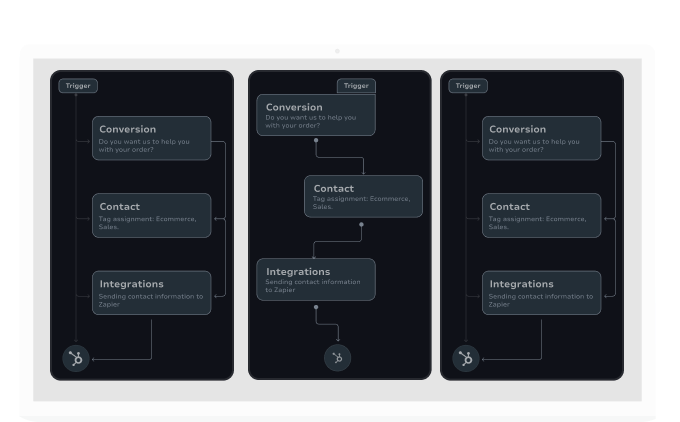Click "Sending contact information to Zapier" text in middle panel
The width and height of the screenshot is (680, 422).
pos(313,286)
